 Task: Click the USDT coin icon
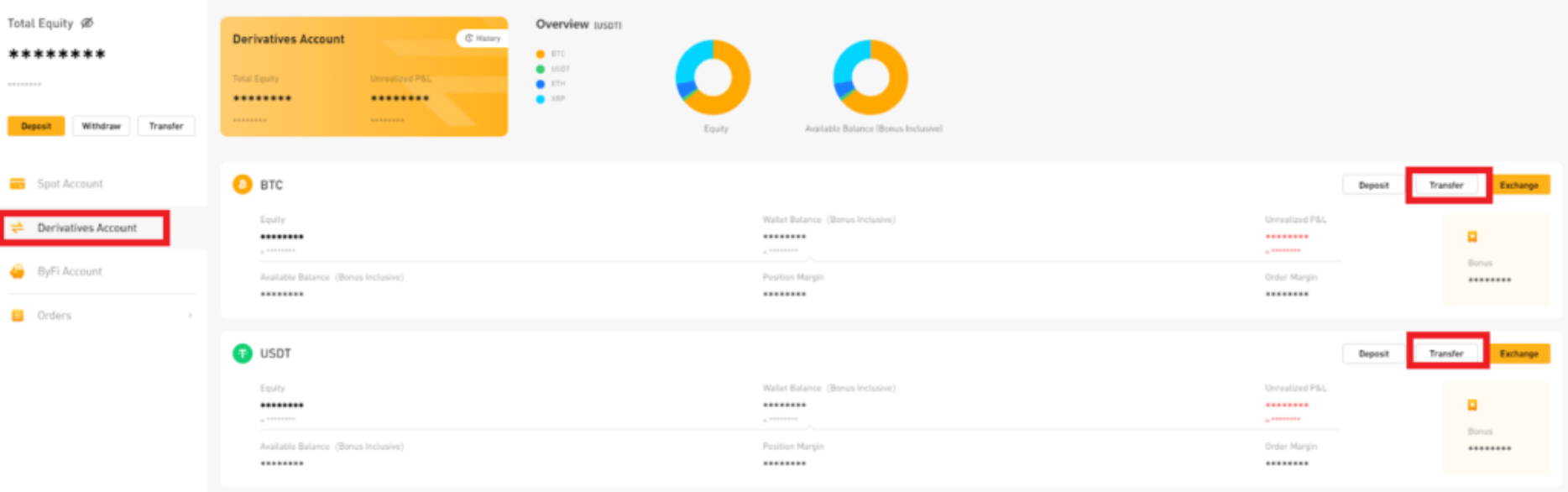(243, 353)
